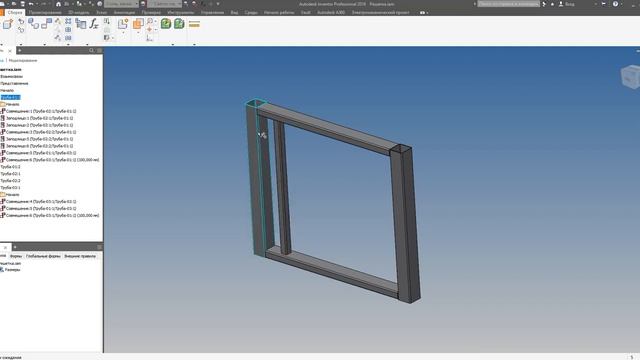Open the ribbon display options dropdown after the tabs
The height and width of the screenshot is (360, 640).
(424, 13)
